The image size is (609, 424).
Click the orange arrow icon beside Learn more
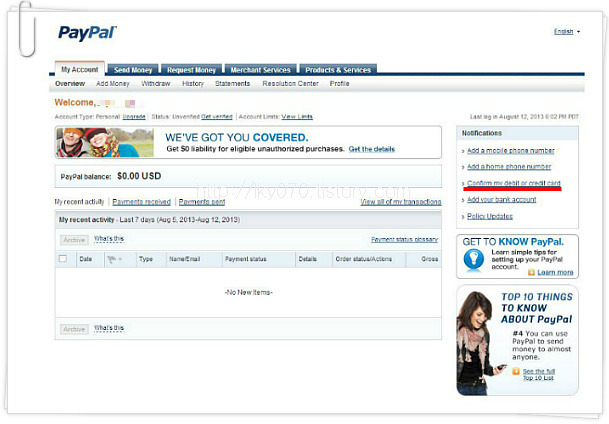(531, 273)
